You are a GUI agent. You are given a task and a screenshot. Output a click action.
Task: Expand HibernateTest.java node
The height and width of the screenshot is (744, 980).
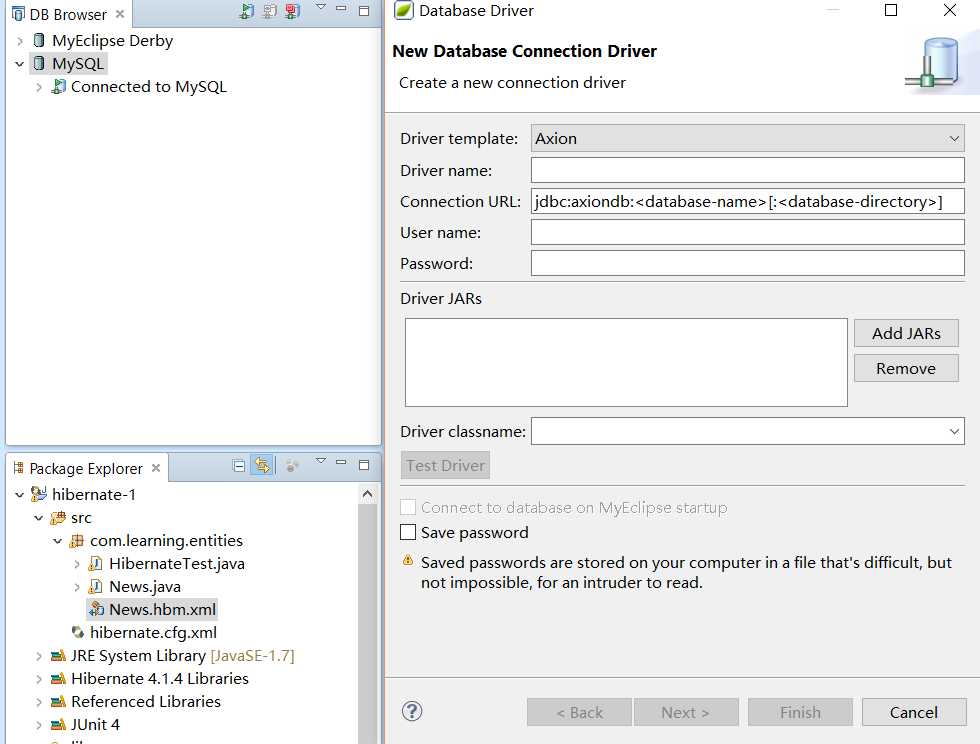pos(77,564)
